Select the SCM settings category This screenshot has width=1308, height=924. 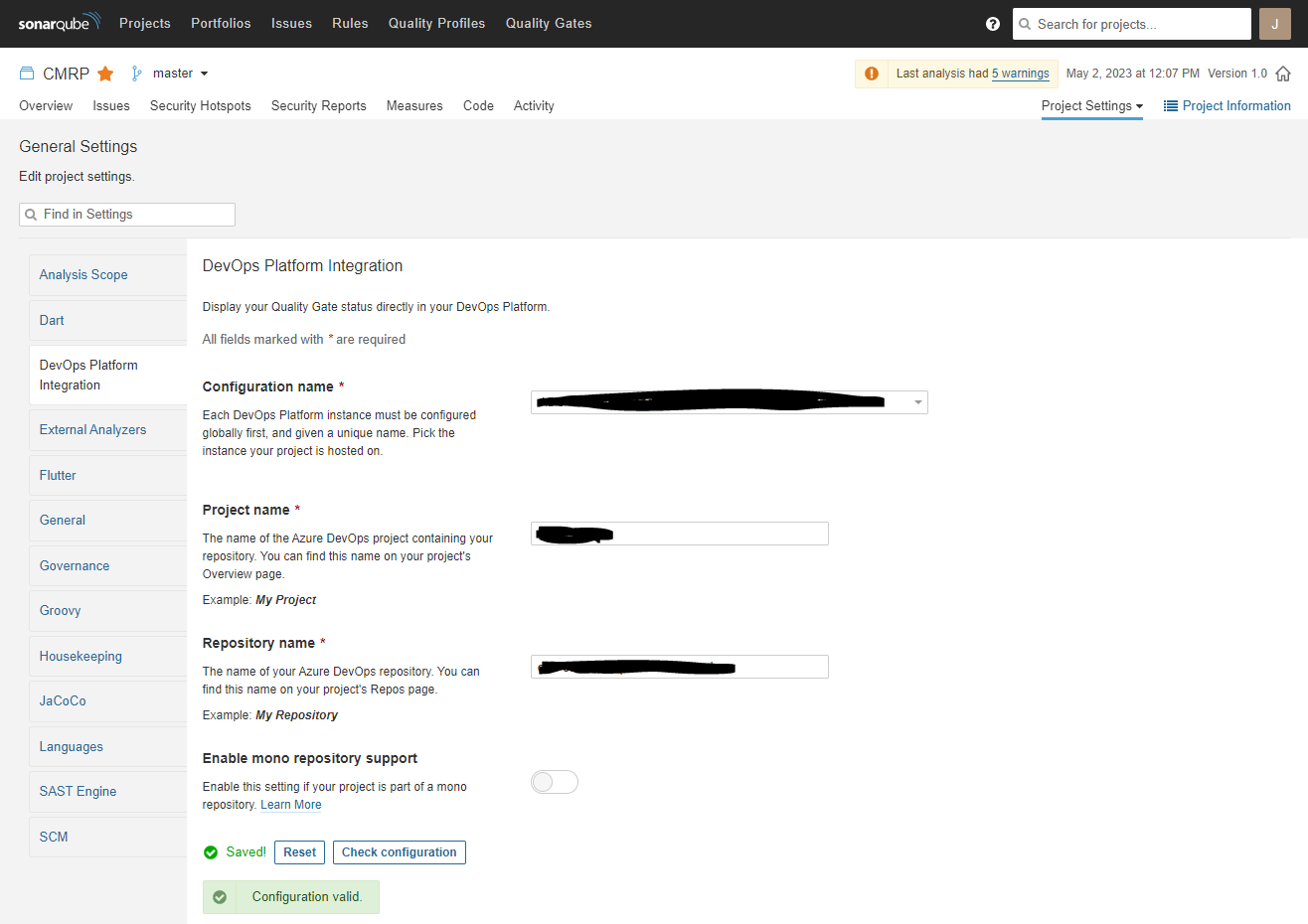(107, 837)
